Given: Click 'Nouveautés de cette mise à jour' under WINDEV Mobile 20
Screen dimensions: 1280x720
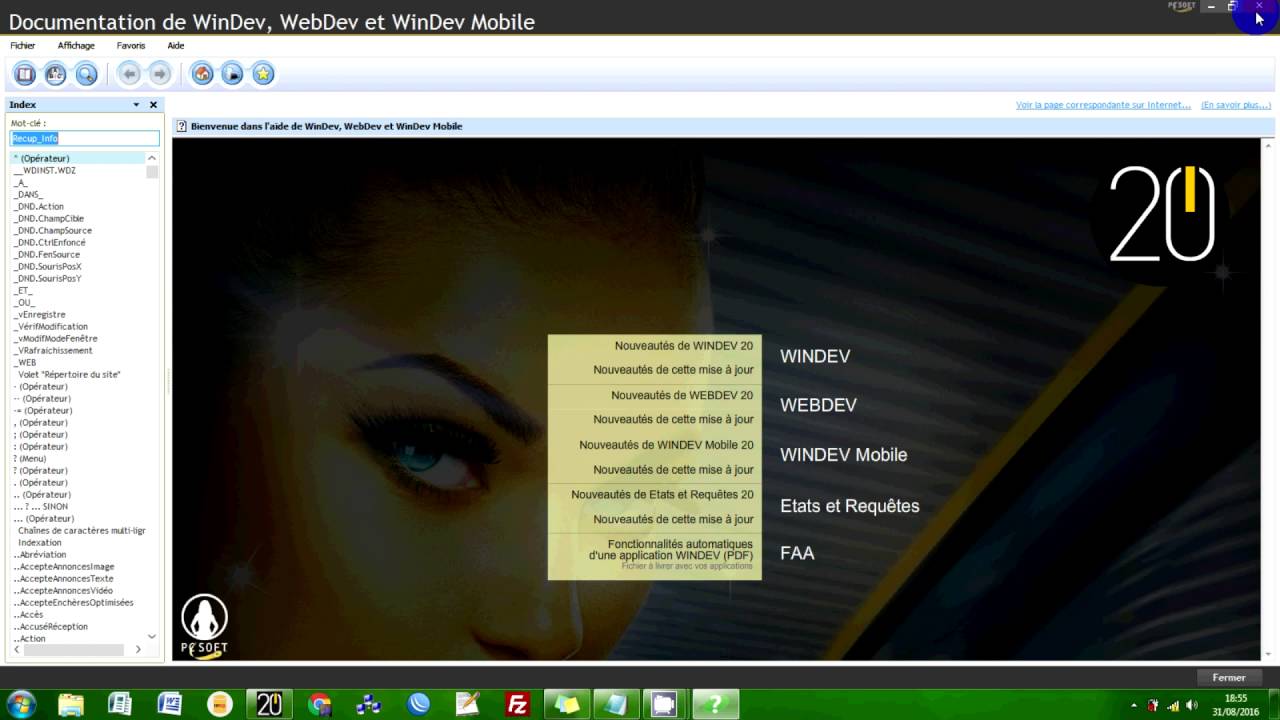Looking at the screenshot, I should coord(673,470).
